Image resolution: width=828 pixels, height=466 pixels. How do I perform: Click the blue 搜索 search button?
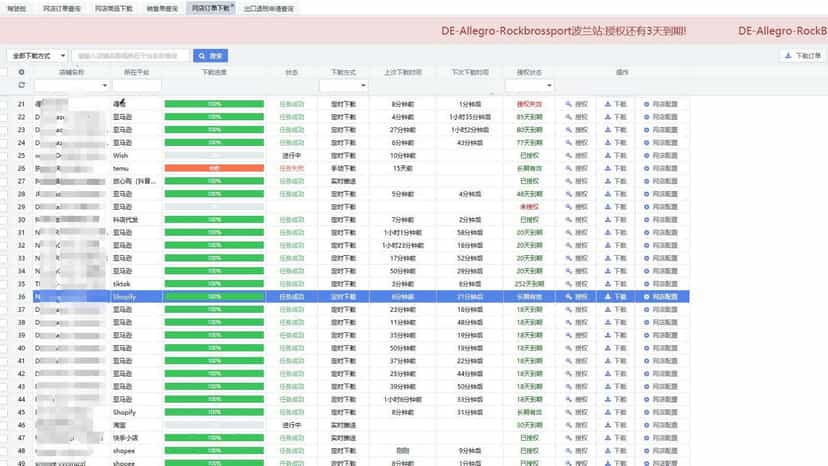[x=211, y=55]
